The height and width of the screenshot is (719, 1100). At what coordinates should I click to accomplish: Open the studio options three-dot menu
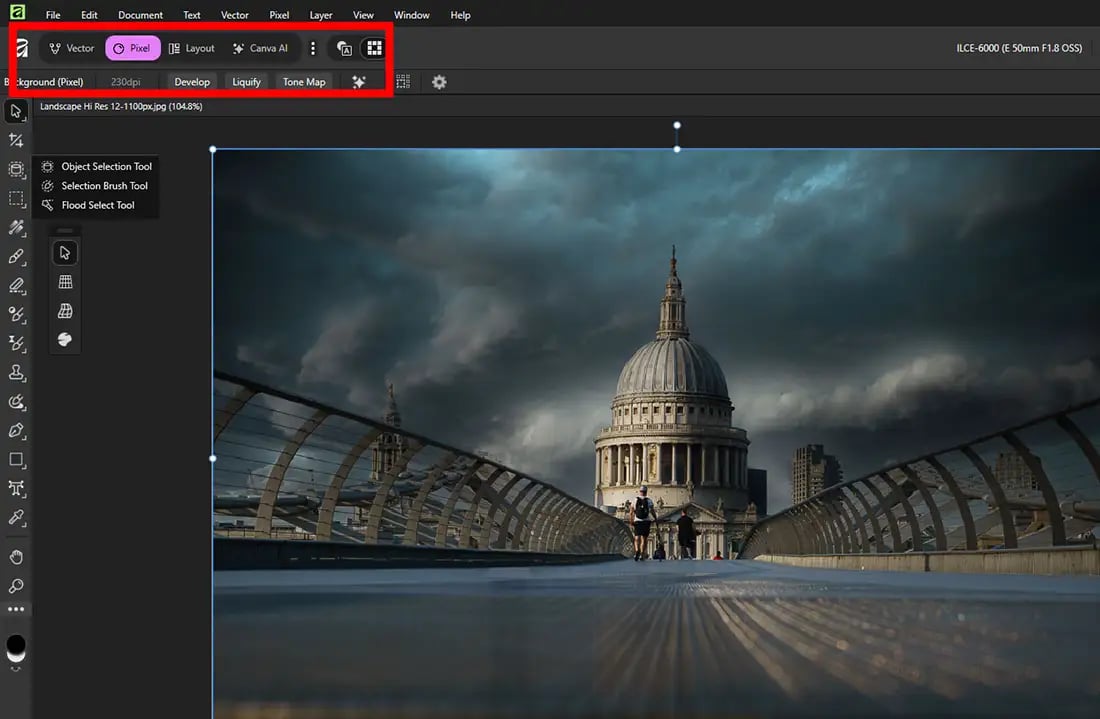(x=313, y=48)
